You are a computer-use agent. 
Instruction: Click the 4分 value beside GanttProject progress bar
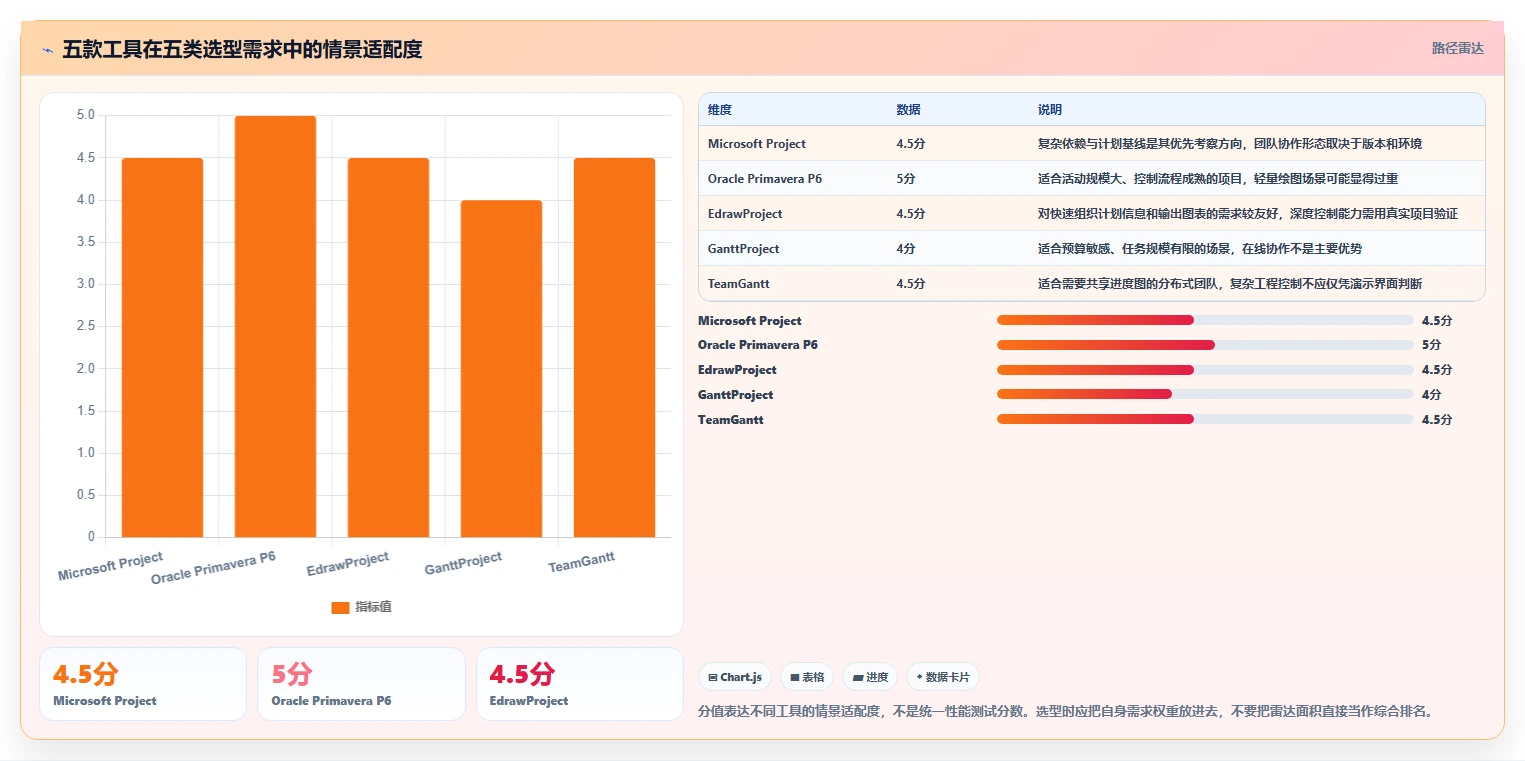click(1431, 395)
